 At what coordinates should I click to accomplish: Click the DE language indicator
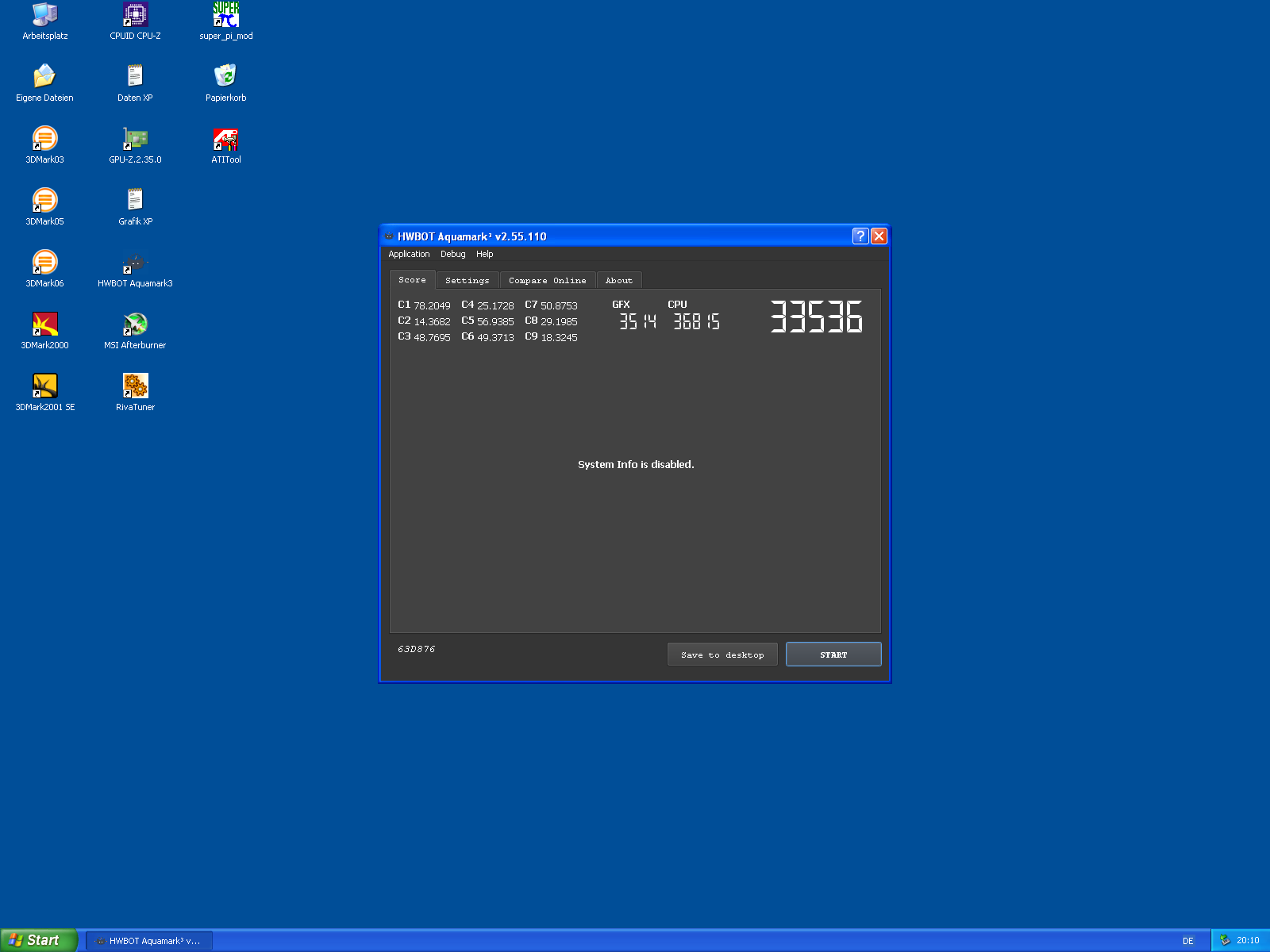coord(1188,941)
